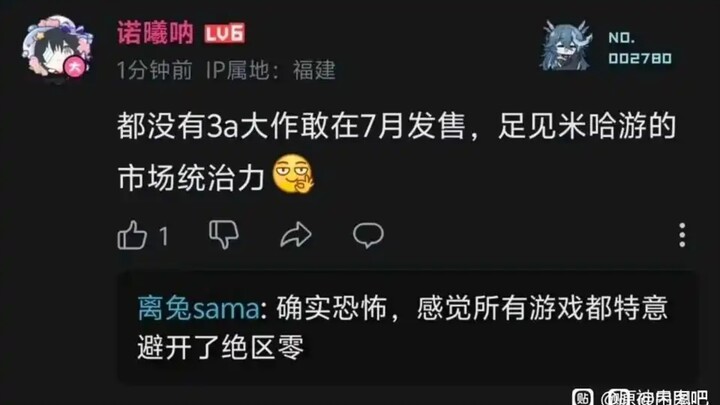
Task: Tap the main comment text about 米哈游
Action: [x=397, y=152]
